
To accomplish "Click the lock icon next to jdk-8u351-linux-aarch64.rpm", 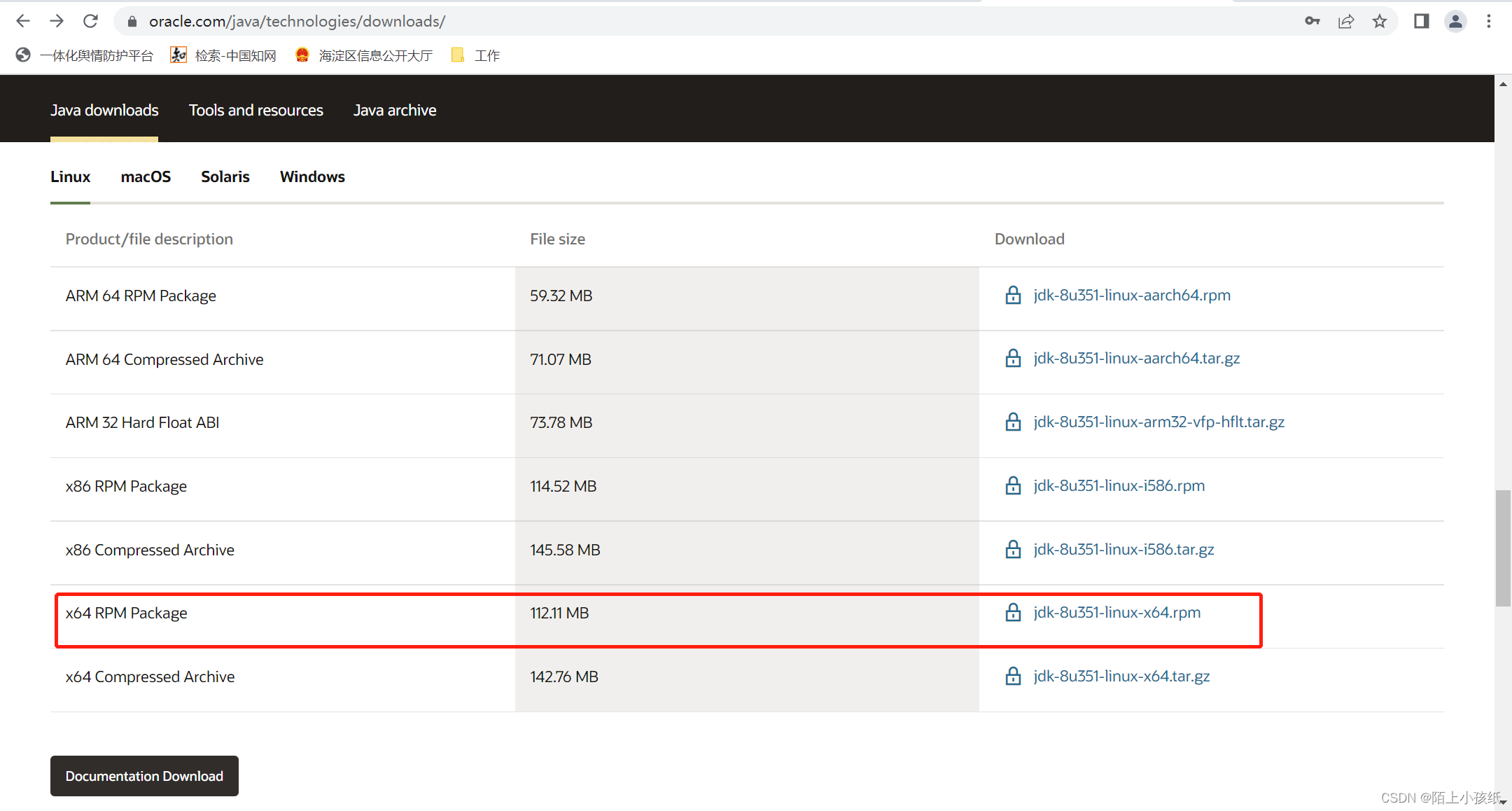I will point(1014,295).
